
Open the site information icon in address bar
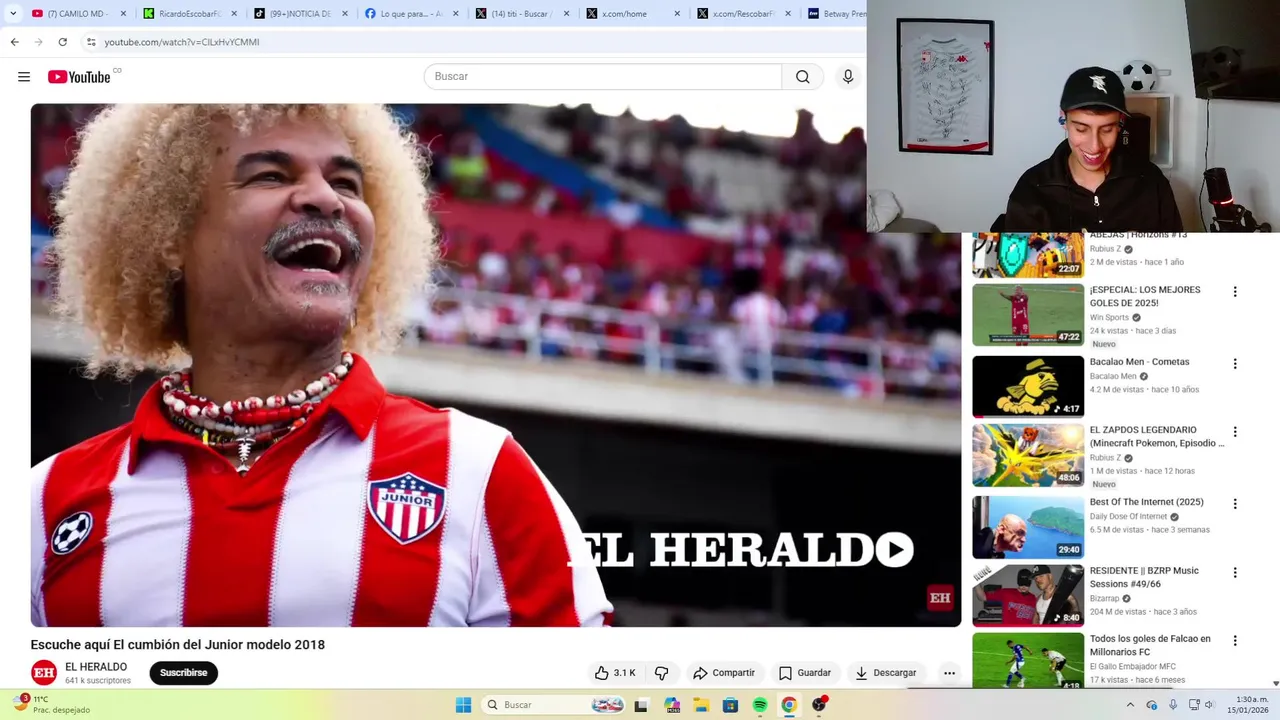(91, 42)
